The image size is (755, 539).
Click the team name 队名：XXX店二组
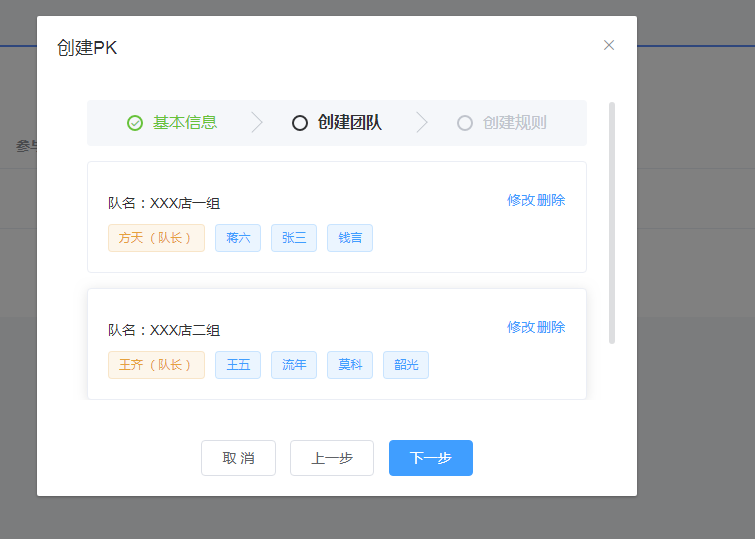164,330
